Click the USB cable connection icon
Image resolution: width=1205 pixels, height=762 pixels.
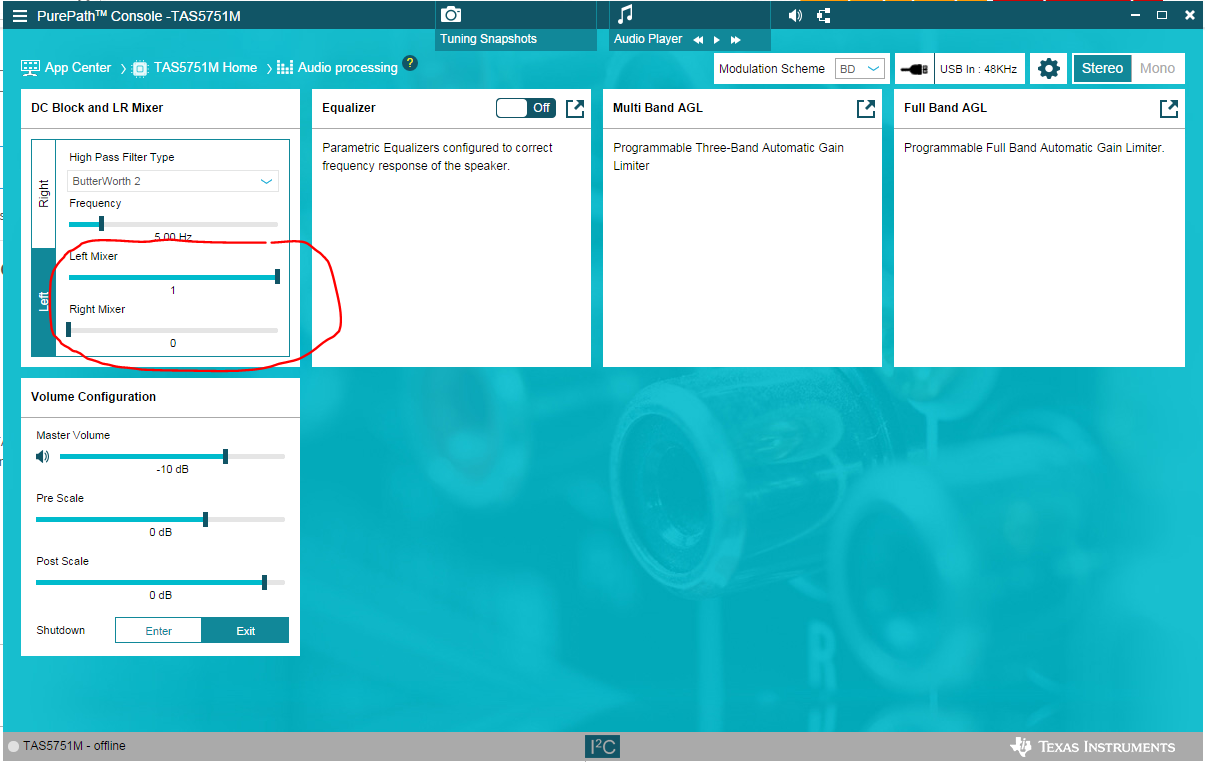tap(914, 69)
